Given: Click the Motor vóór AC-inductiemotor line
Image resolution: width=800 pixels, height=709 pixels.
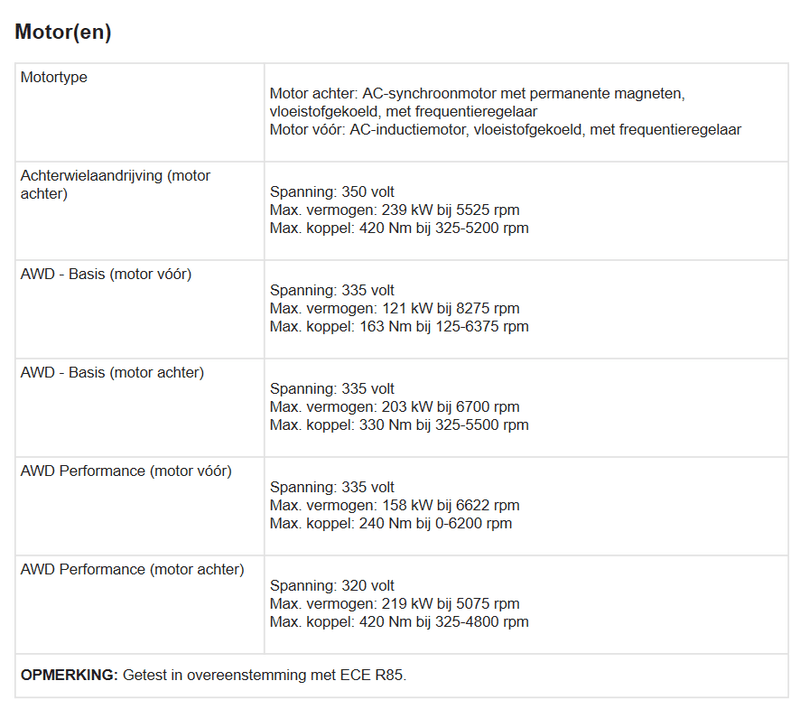Looking at the screenshot, I should [505, 129].
